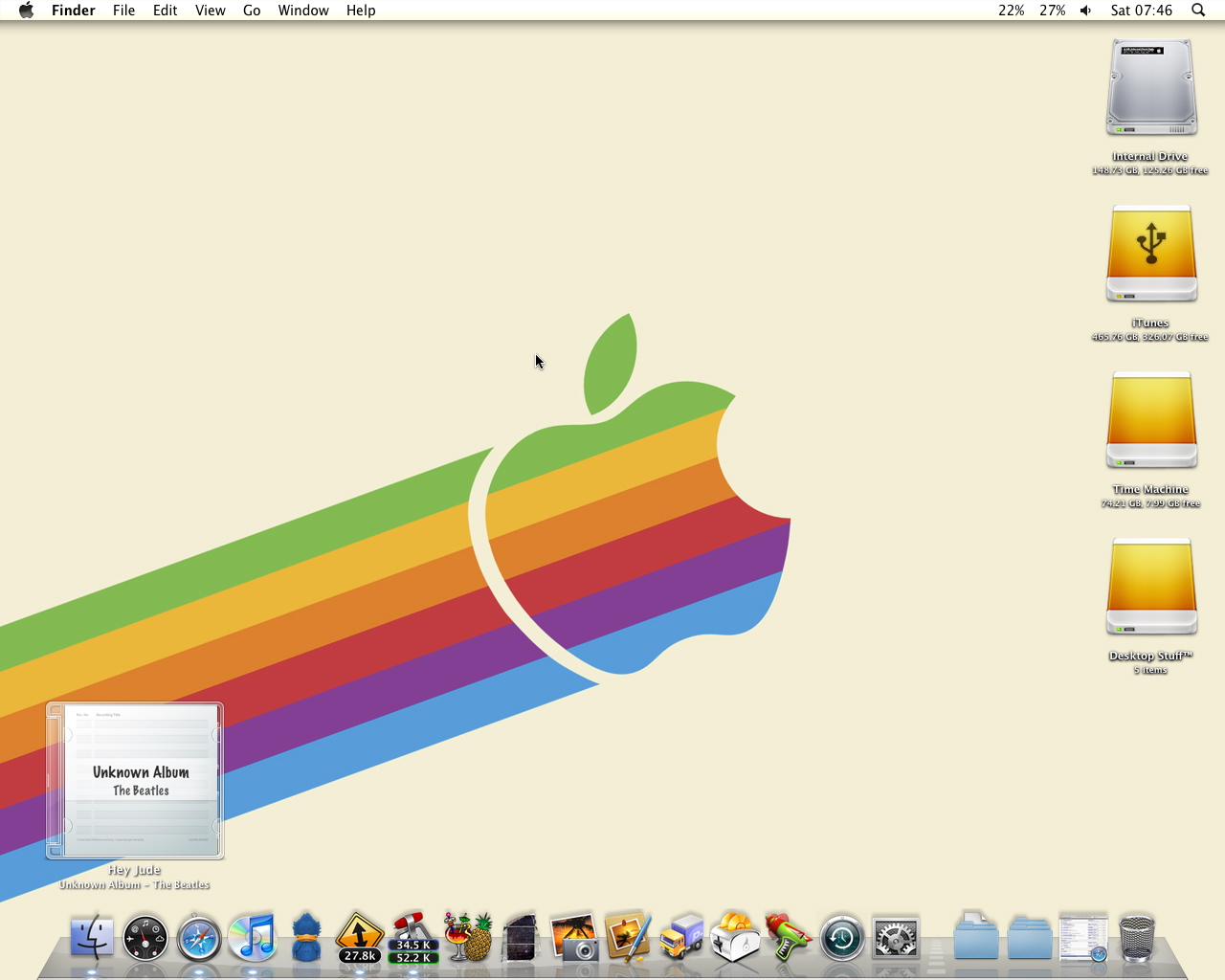Open the Help menu
Screen dimensions: 1225x980
click(361, 11)
